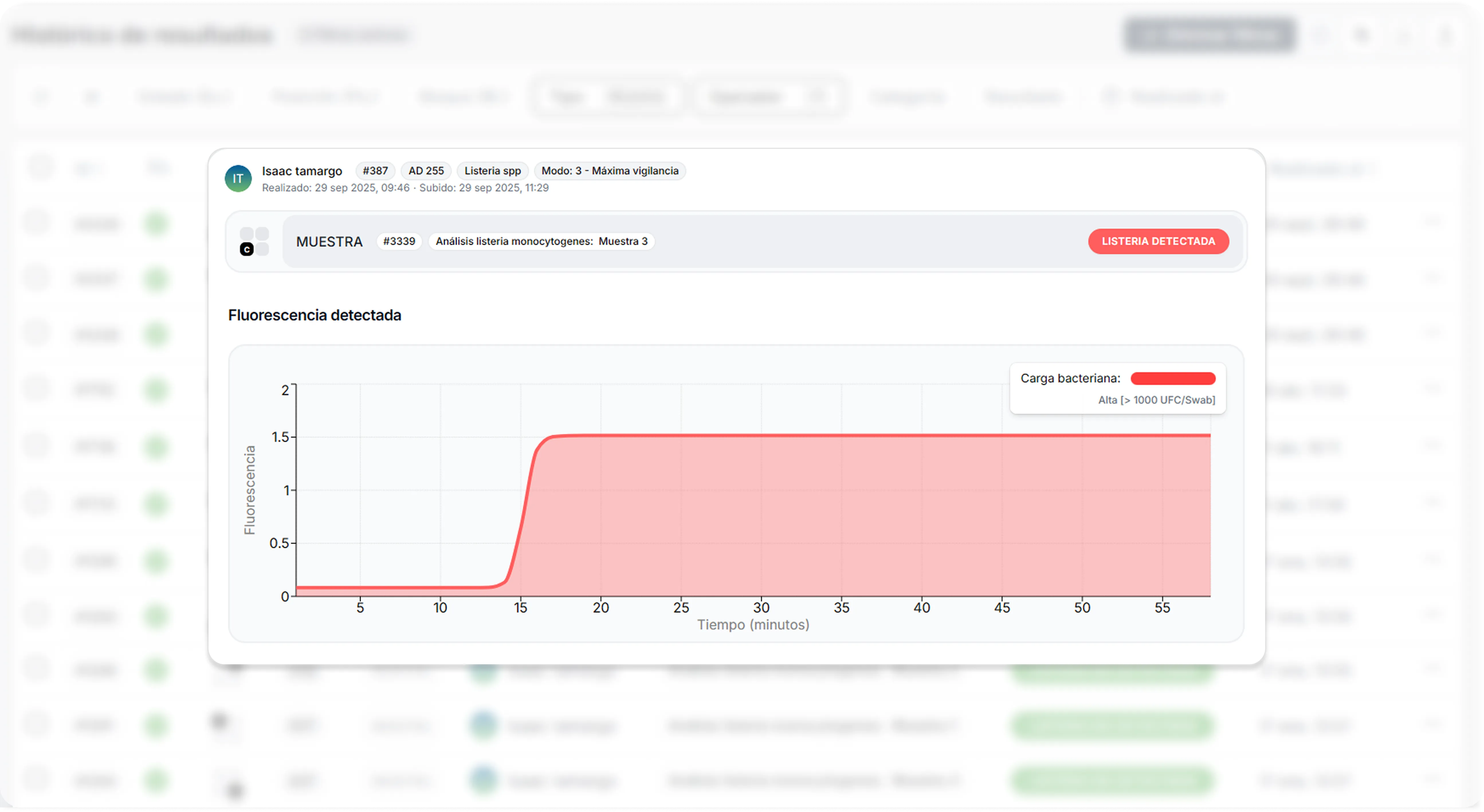Click Isaac tamargo's IT avatar
1484x812 pixels.
[238, 179]
